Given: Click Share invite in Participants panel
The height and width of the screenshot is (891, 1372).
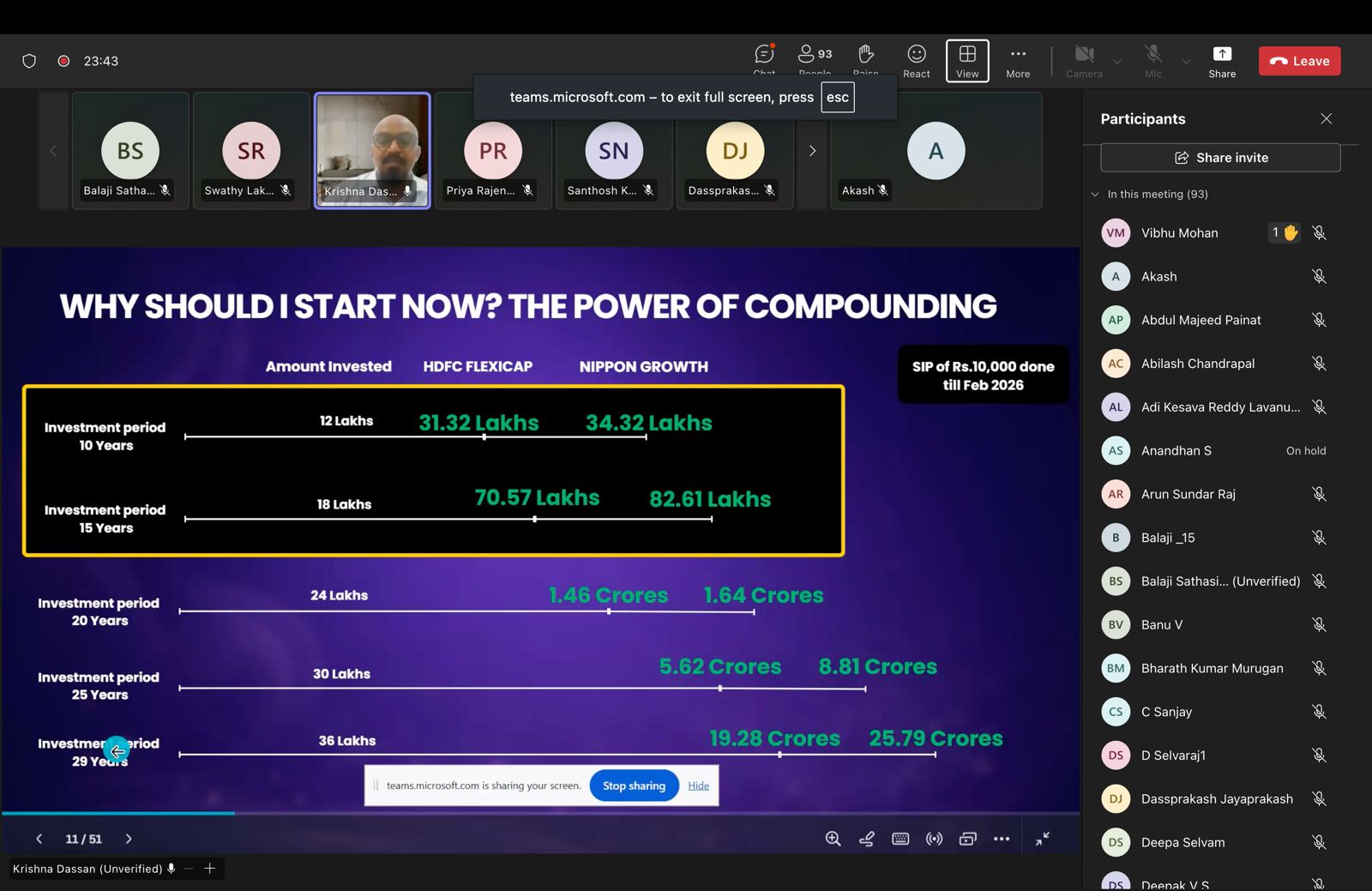Looking at the screenshot, I should [x=1219, y=157].
